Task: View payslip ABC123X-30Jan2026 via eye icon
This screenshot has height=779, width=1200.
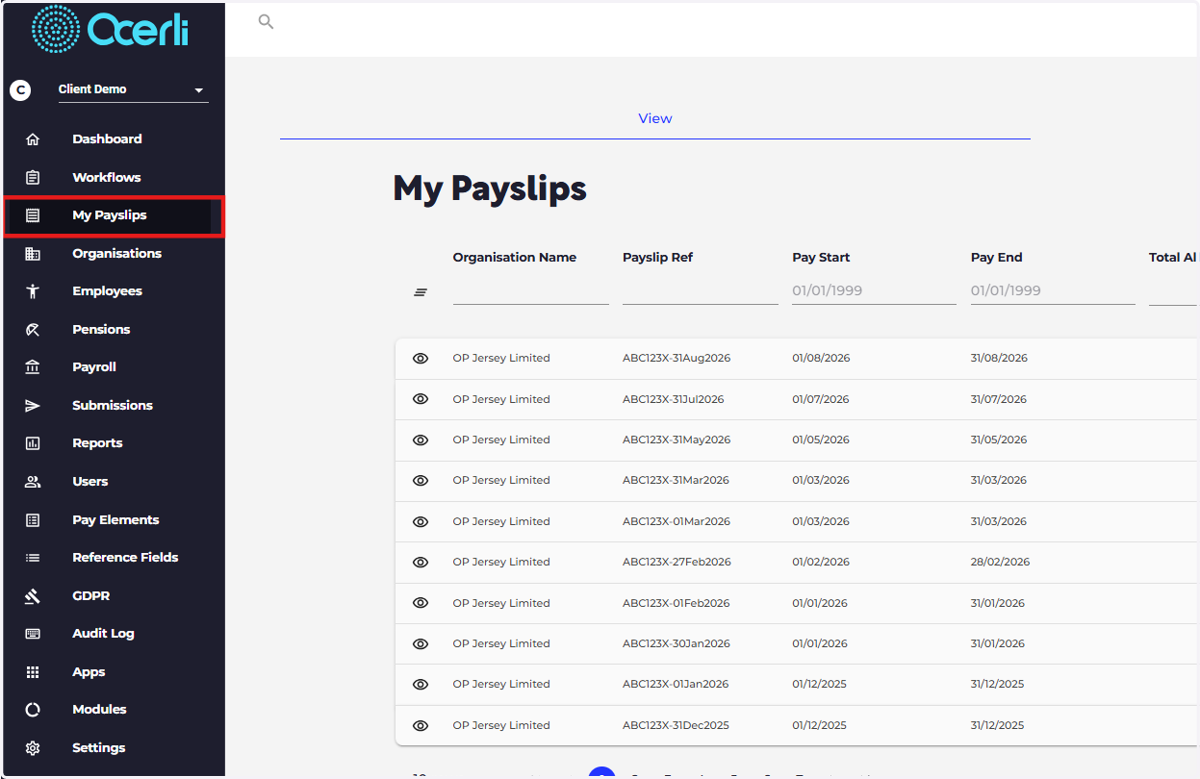Action: point(421,644)
